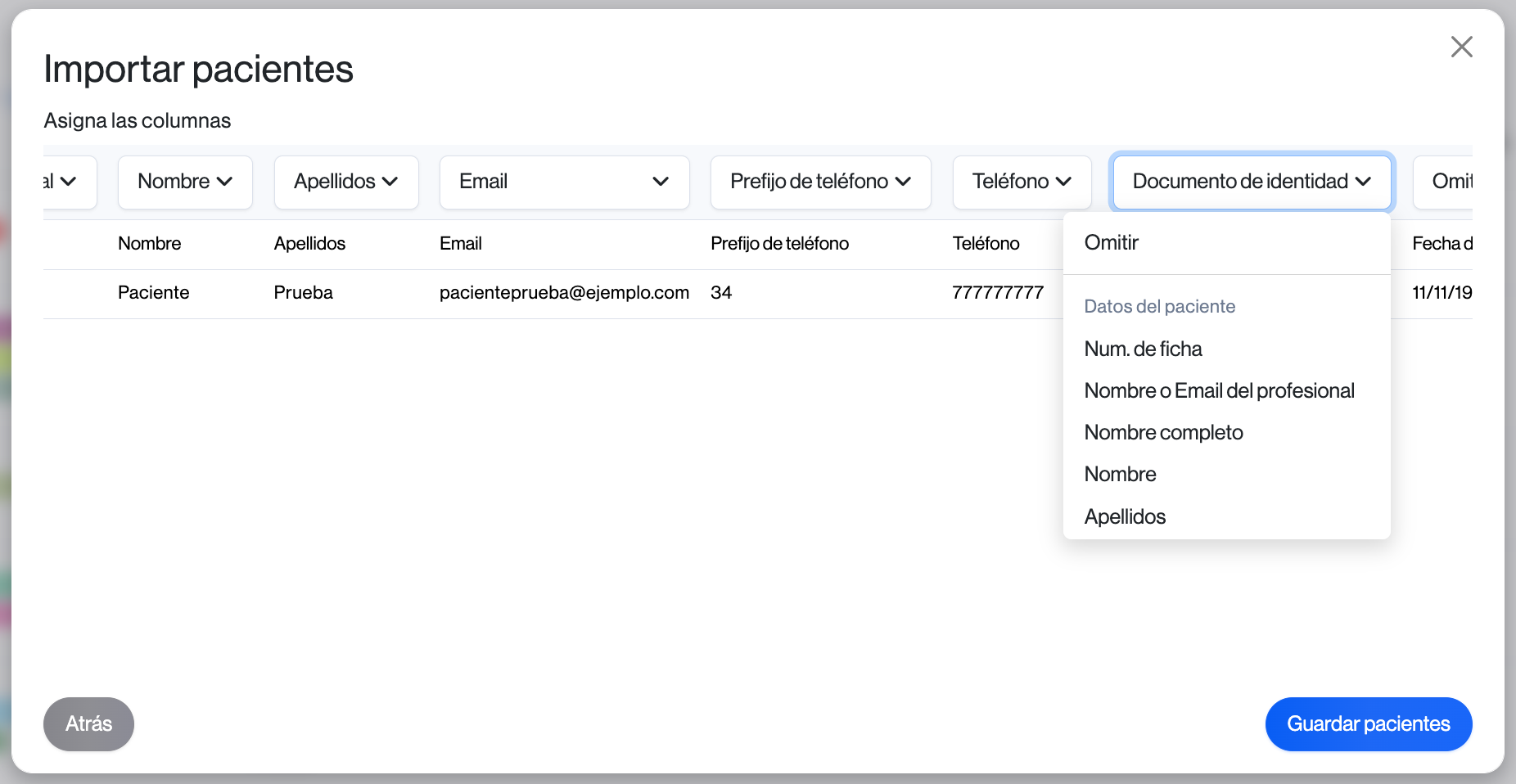
Task: Choose Num. de ficha option
Action: click(x=1143, y=349)
